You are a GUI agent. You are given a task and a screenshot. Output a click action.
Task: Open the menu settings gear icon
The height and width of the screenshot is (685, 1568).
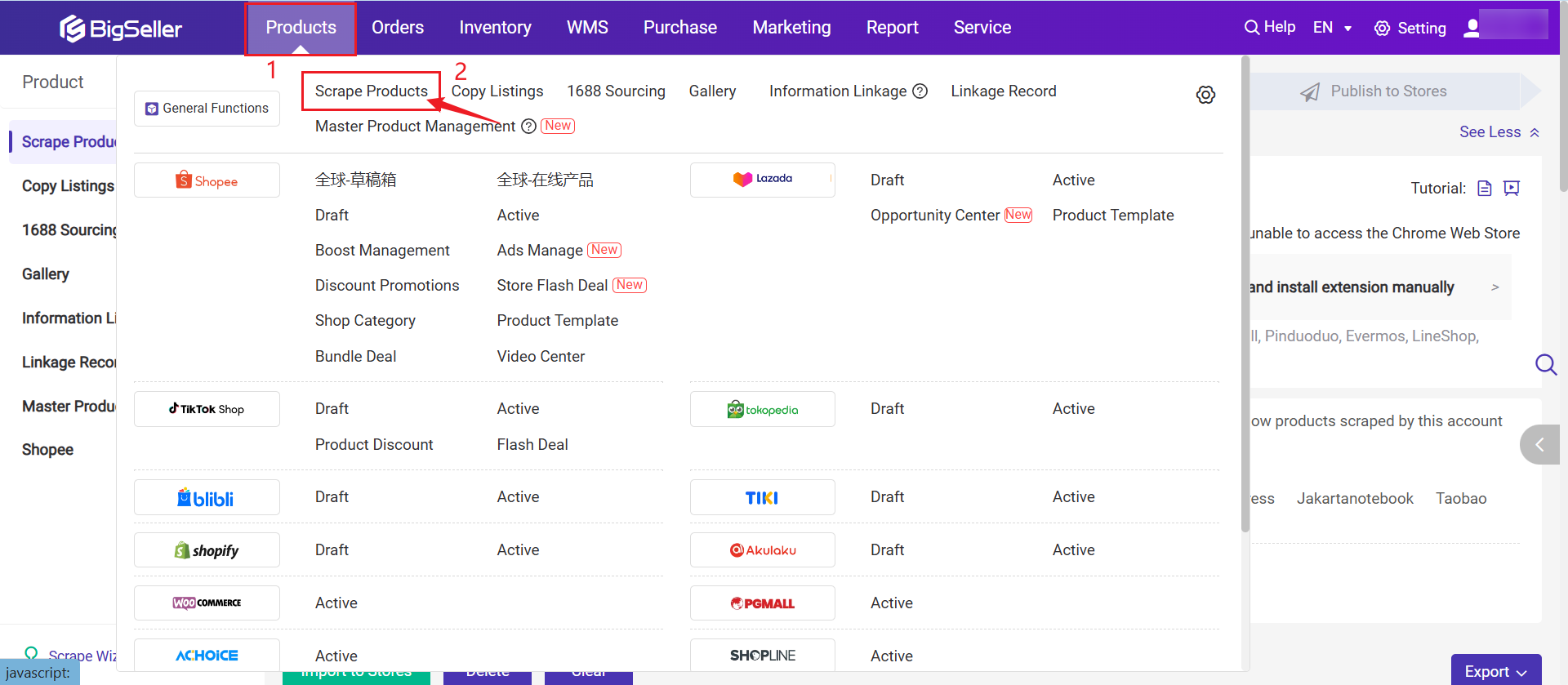point(1205,95)
